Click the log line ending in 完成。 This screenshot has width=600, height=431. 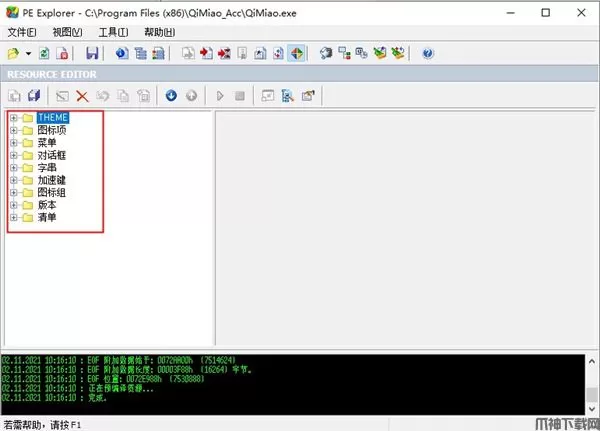tap(54, 398)
